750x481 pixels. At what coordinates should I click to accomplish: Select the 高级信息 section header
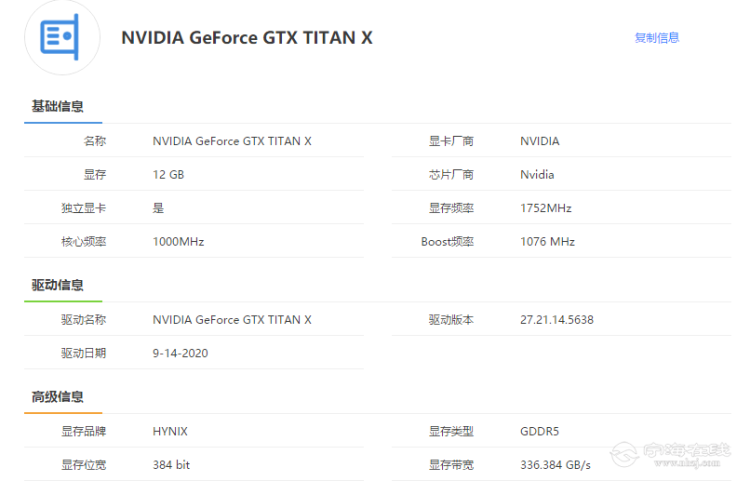(x=57, y=398)
